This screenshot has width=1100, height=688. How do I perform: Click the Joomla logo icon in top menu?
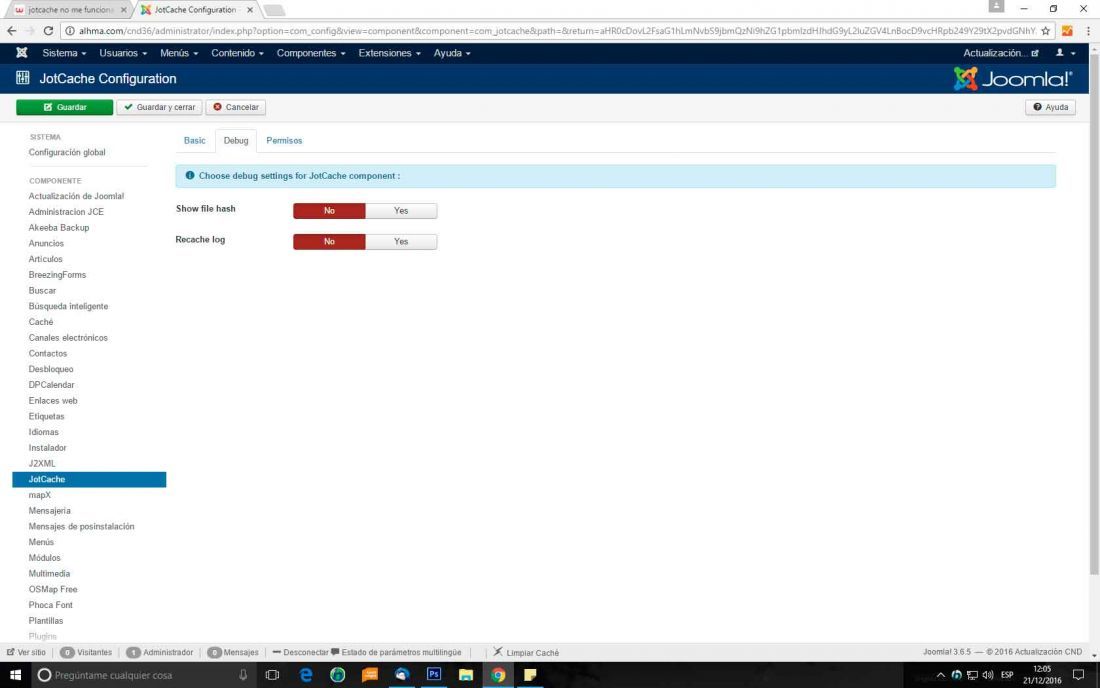[22, 53]
